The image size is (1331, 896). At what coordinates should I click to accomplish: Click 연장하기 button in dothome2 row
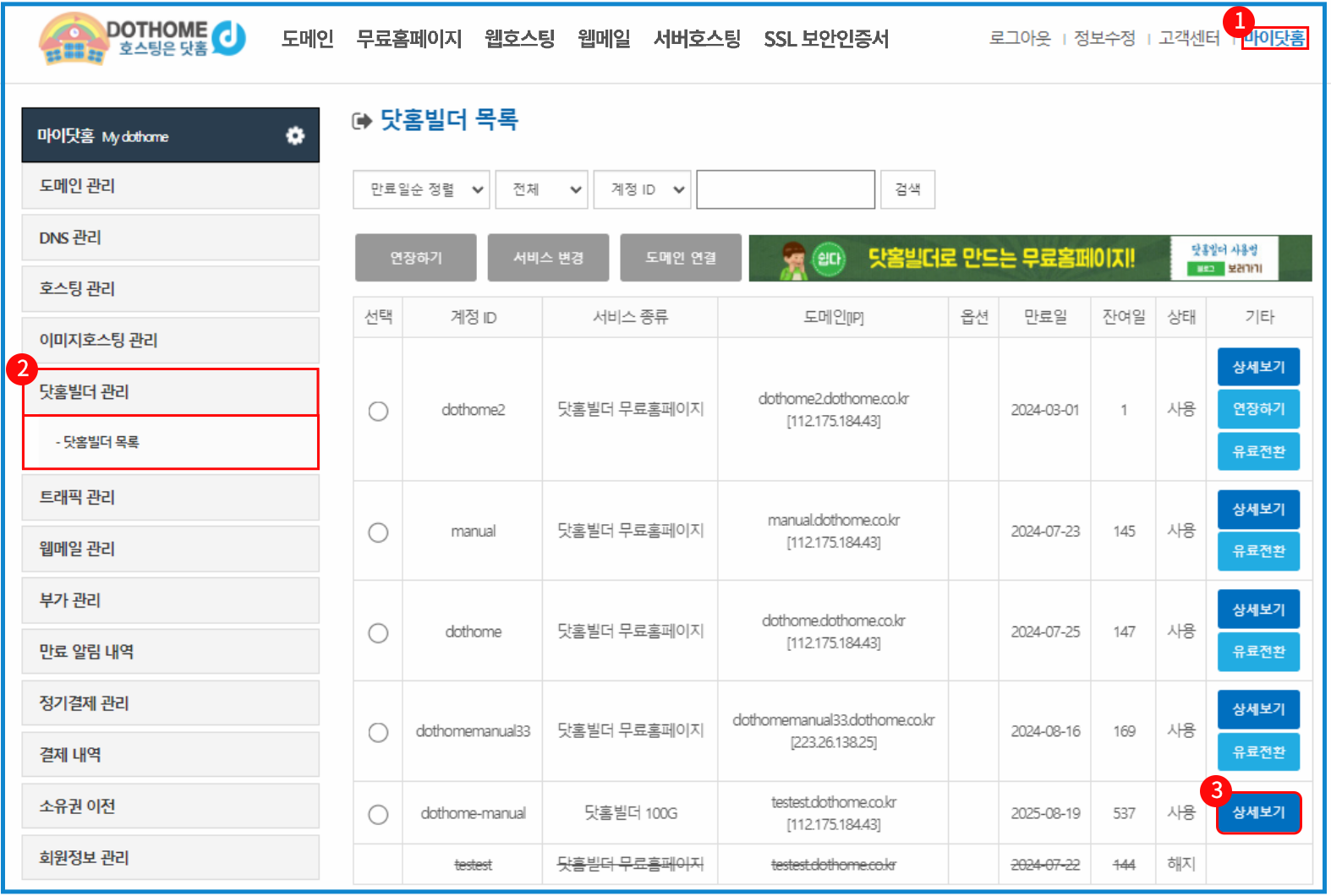click(x=1258, y=409)
